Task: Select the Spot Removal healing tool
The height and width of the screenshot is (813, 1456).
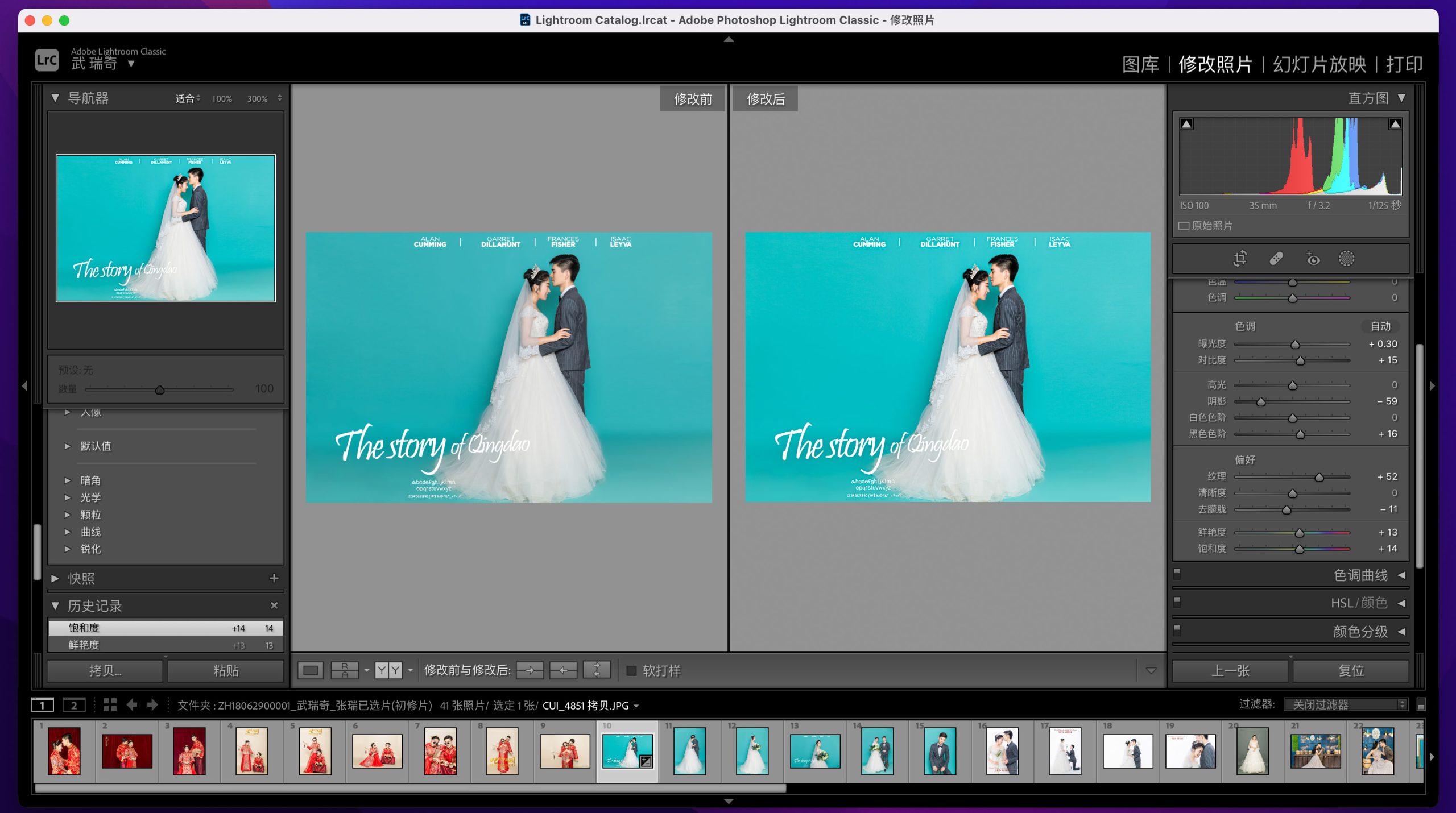Action: click(1276, 259)
